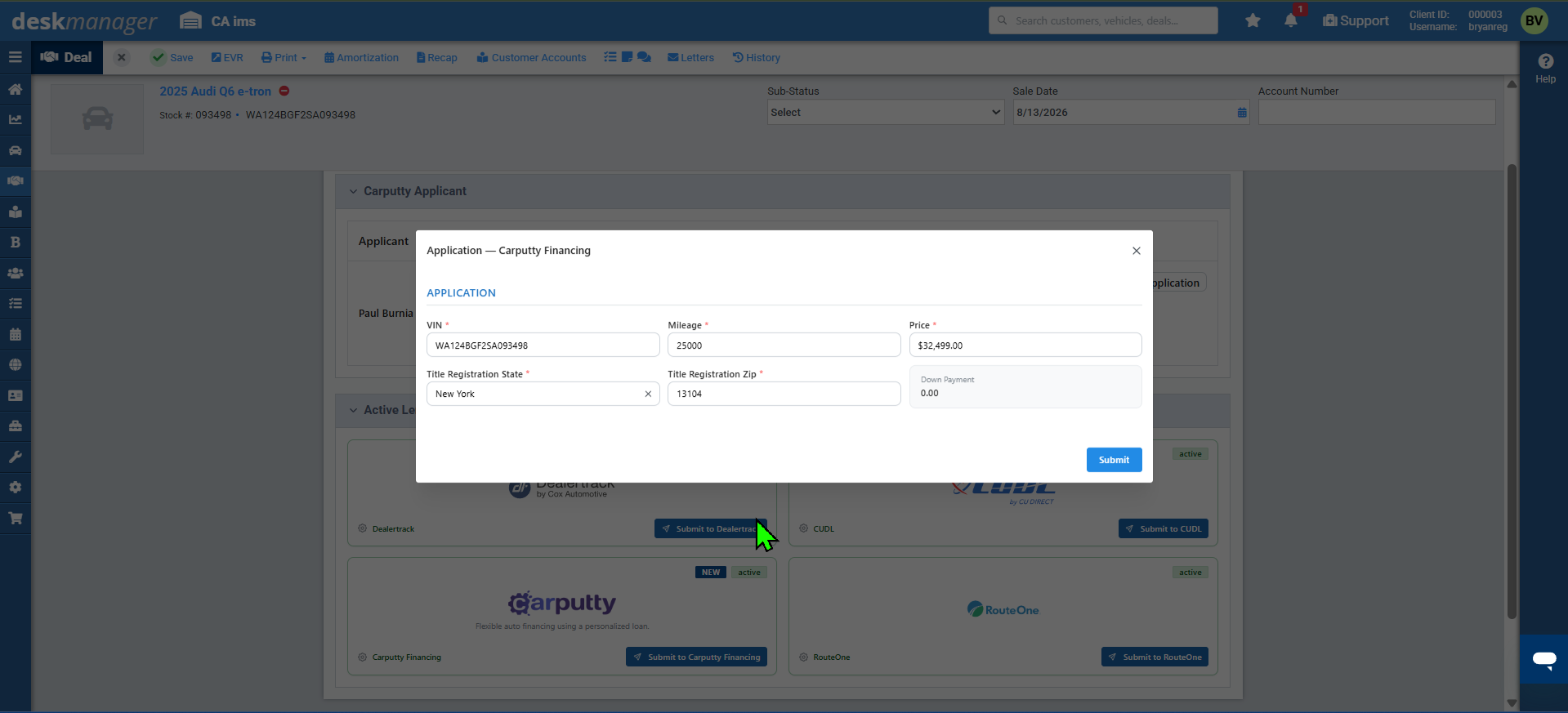Open the checklist icon in deal toolbar
The width and height of the screenshot is (1568, 713).
pyautogui.click(x=610, y=57)
